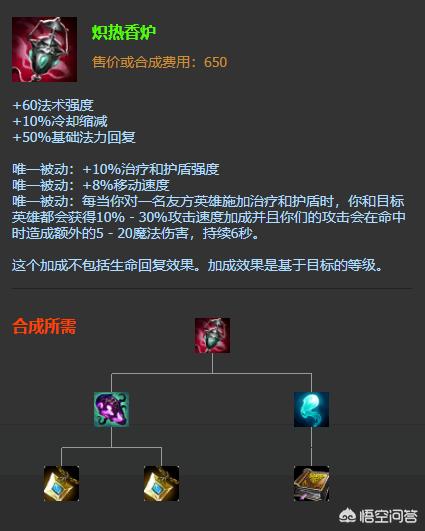
Task: Click the +10%治疗和护盾强度 passive line
Action: tap(116, 169)
